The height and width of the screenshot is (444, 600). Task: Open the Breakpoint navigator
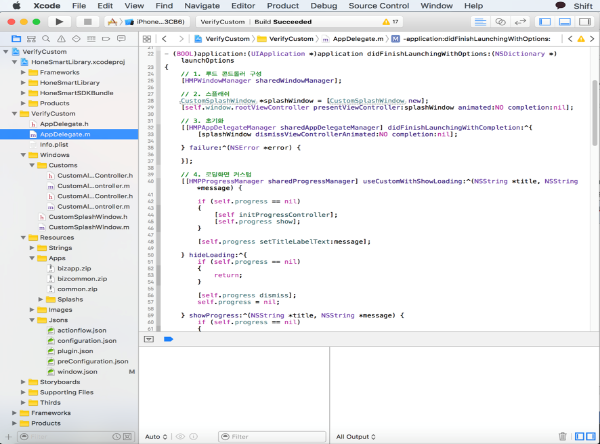click(x=106, y=39)
